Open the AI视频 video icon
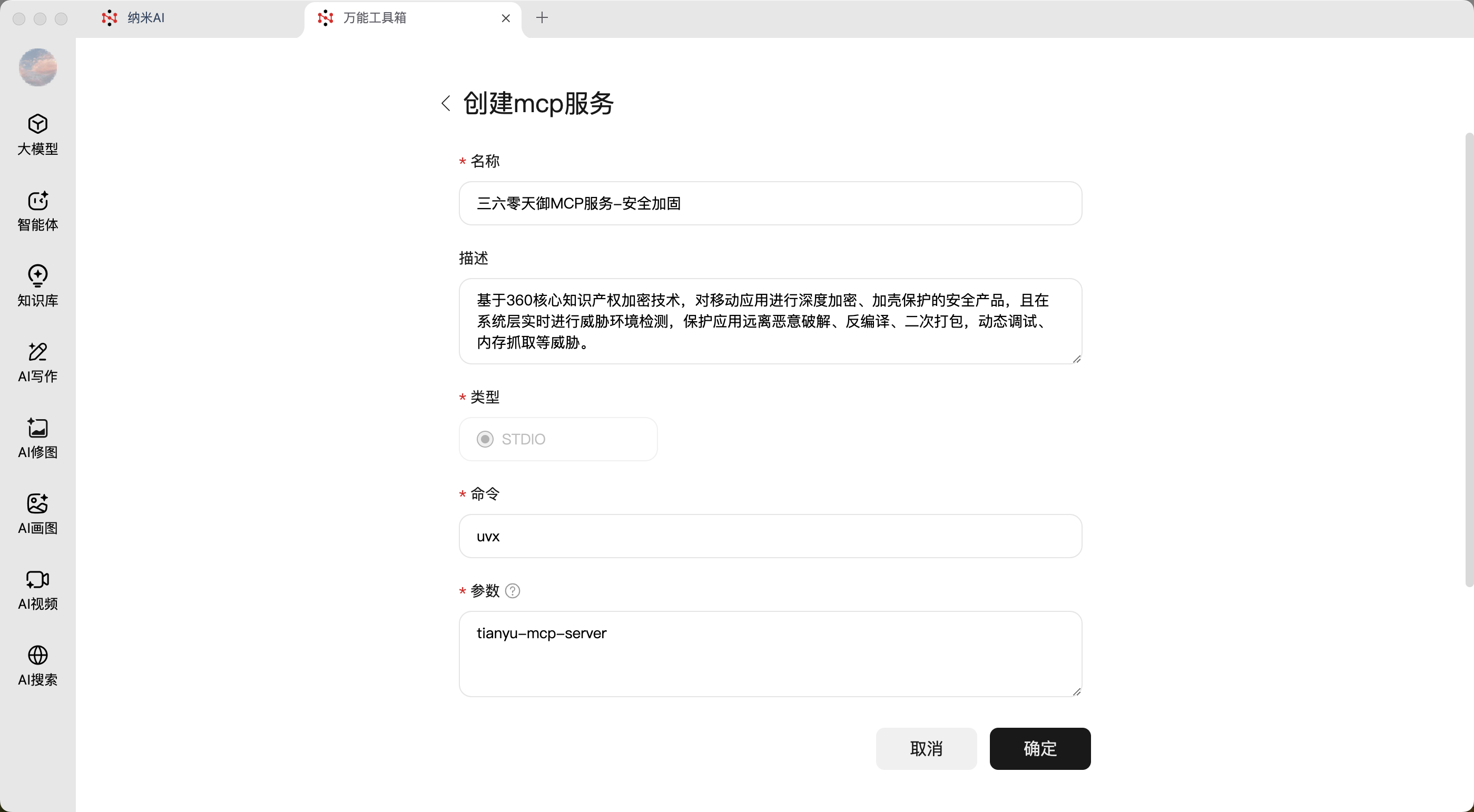 pyautogui.click(x=38, y=579)
